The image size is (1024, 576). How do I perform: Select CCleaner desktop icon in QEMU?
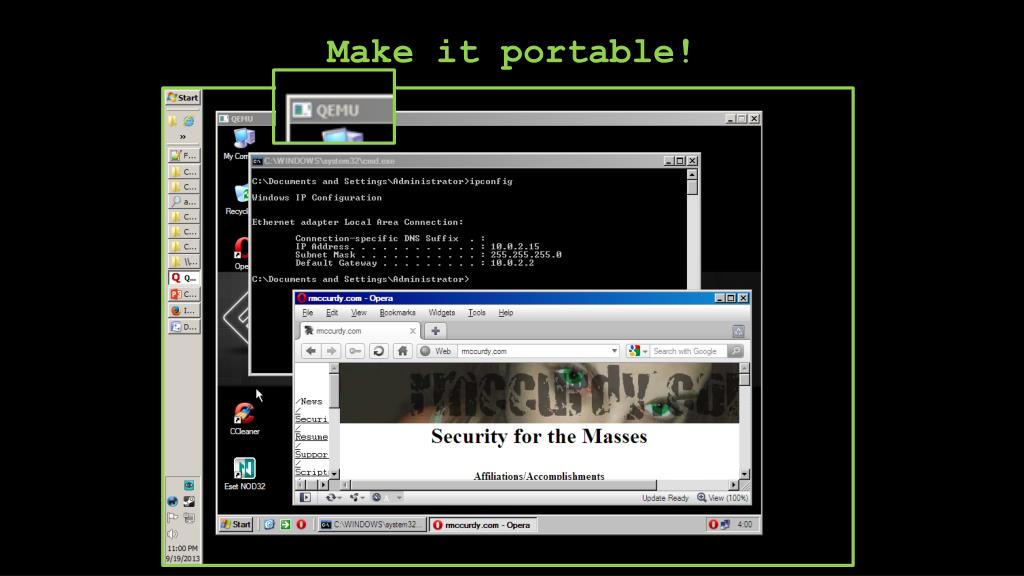click(x=244, y=419)
